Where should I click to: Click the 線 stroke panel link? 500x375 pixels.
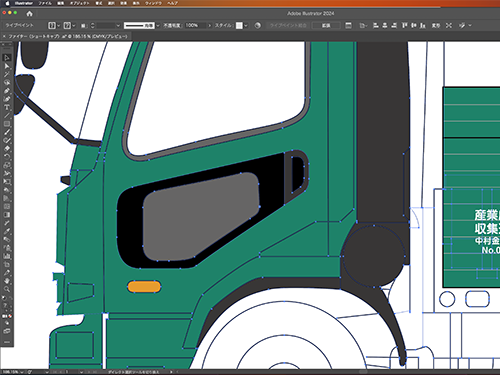tap(83, 25)
